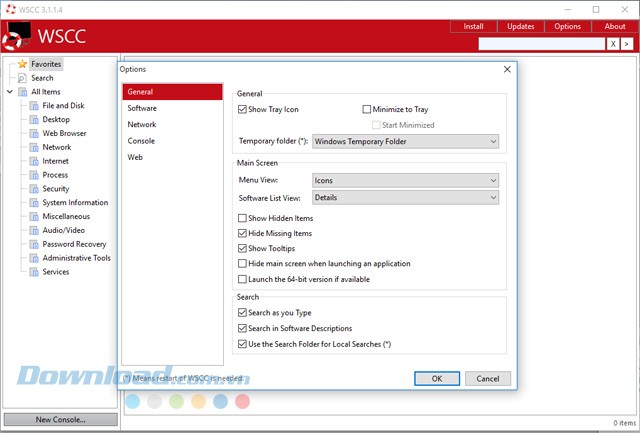The image size is (640, 433).
Task: Uncheck Show Tray Icon
Action: click(242, 109)
